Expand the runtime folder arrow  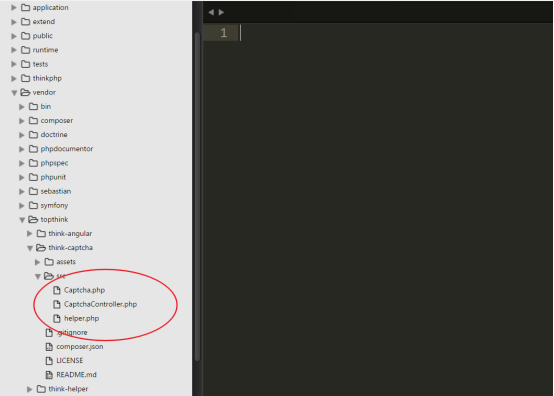point(14,50)
